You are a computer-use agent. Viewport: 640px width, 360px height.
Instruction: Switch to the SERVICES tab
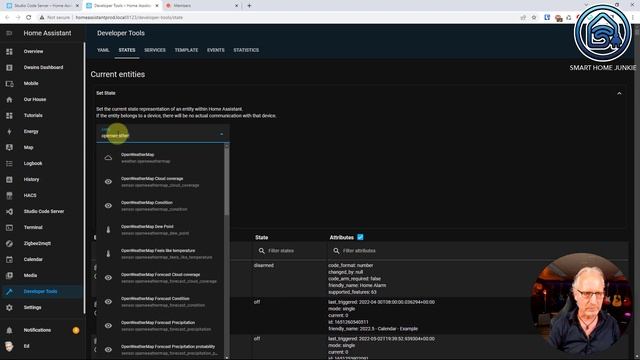[x=155, y=50]
